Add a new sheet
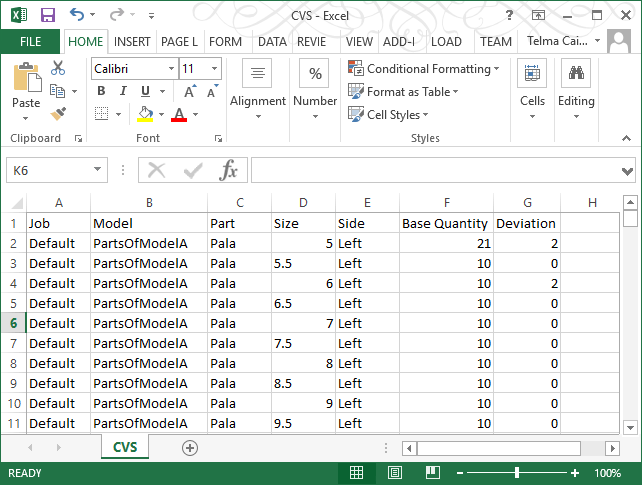 click(x=190, y=448)
